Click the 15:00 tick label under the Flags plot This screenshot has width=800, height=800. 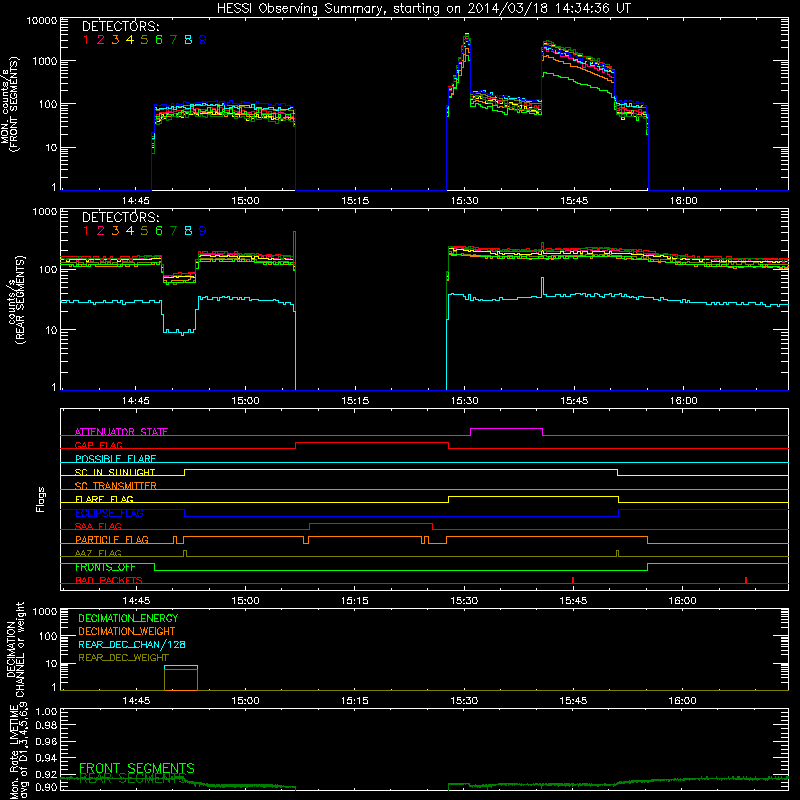pyautogui.click(x=245, y=601)
